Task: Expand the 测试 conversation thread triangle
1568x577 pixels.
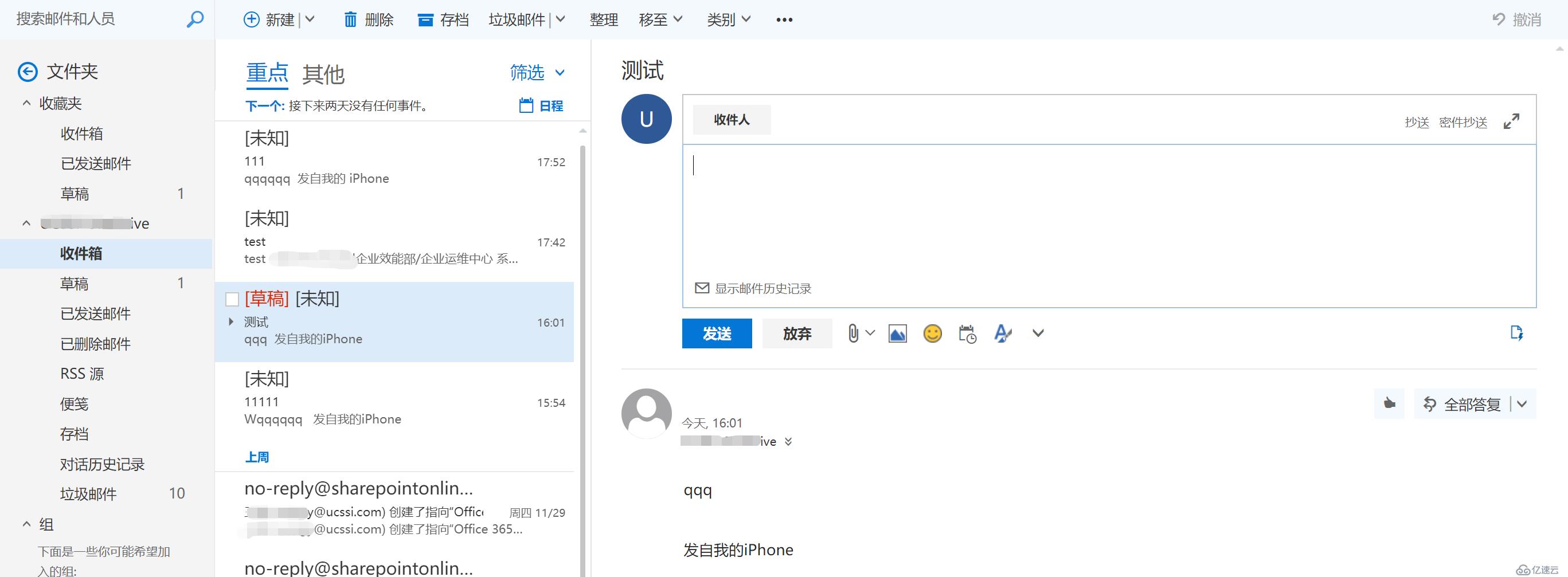Action: (230, 321)
